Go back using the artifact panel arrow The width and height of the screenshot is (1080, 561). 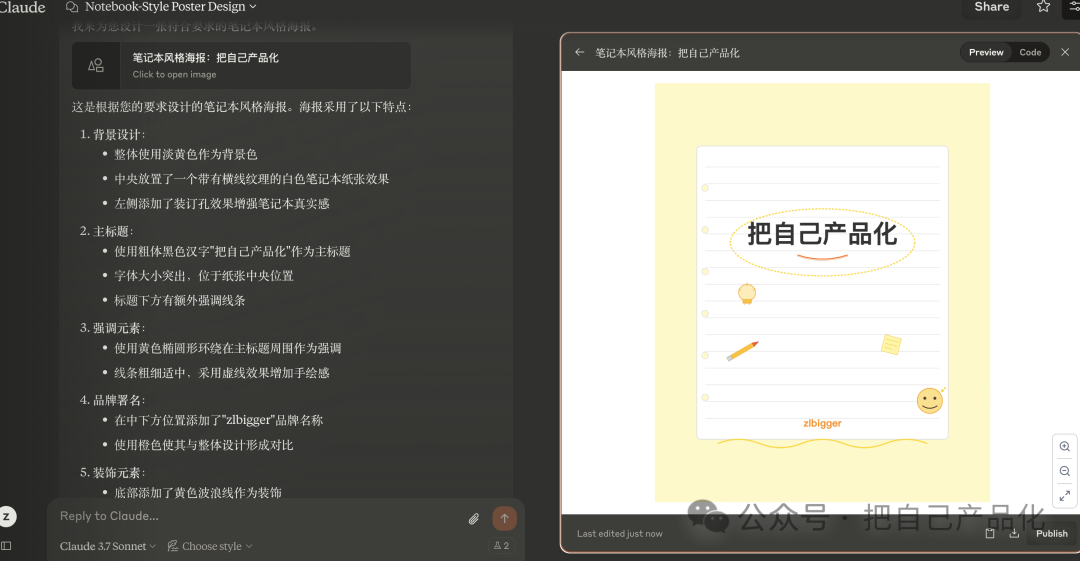click(x=580, y=52)
